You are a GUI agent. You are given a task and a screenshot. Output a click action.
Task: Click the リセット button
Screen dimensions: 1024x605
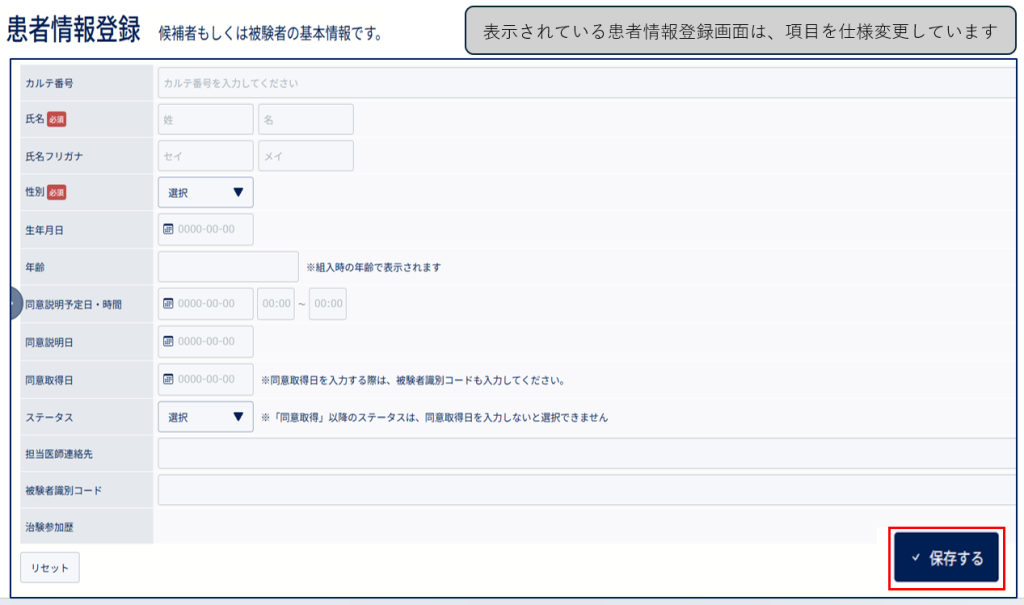[x=50, y=567]
